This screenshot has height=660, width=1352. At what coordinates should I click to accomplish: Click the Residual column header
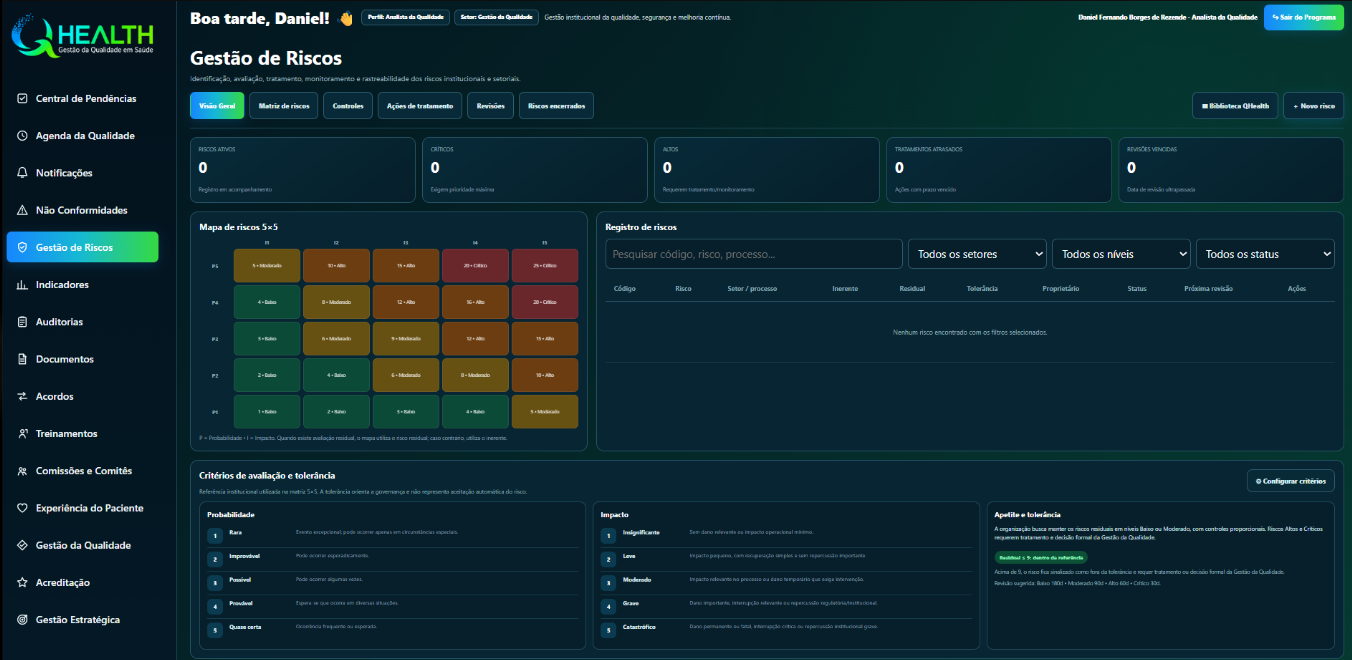click(x=912, y=288)
